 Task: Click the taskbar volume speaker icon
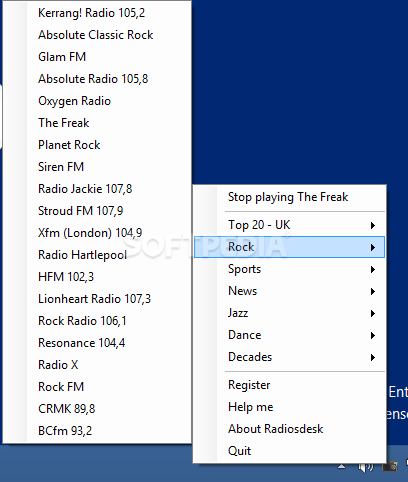[366, 467]
